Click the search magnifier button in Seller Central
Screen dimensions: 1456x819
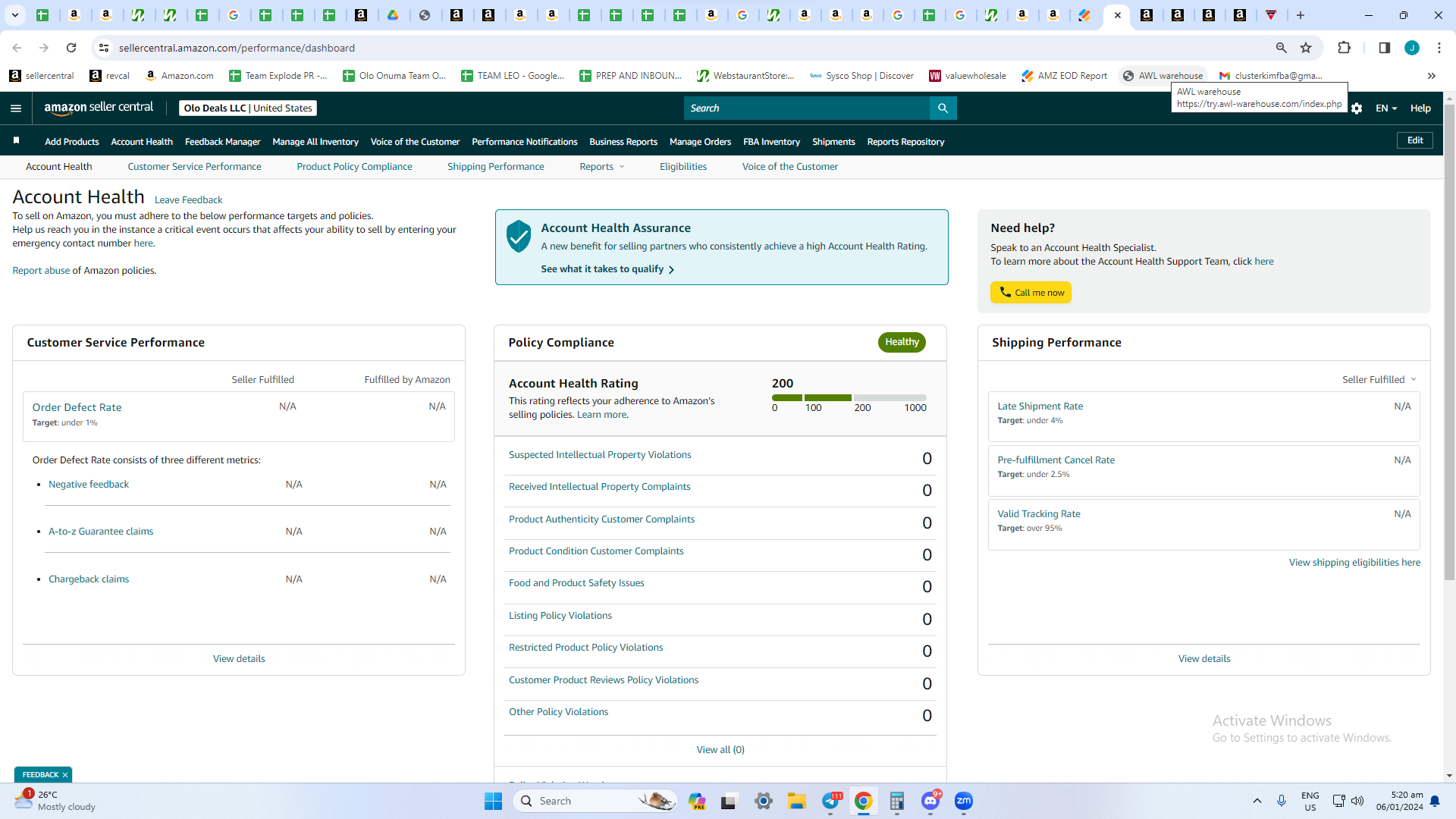943,108
